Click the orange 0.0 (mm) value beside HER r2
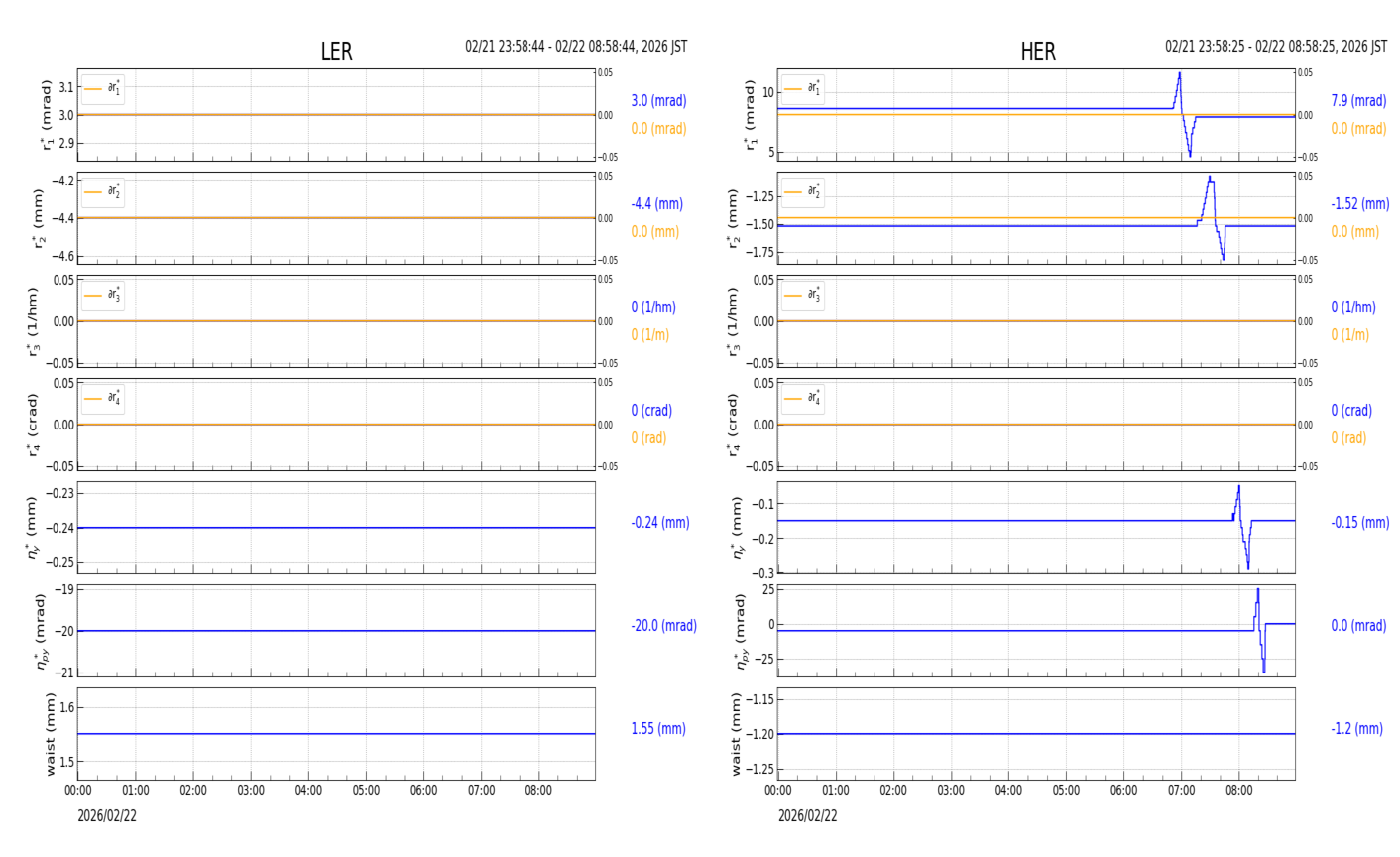Viewport: 1400px width, 857px height. 1354,232
